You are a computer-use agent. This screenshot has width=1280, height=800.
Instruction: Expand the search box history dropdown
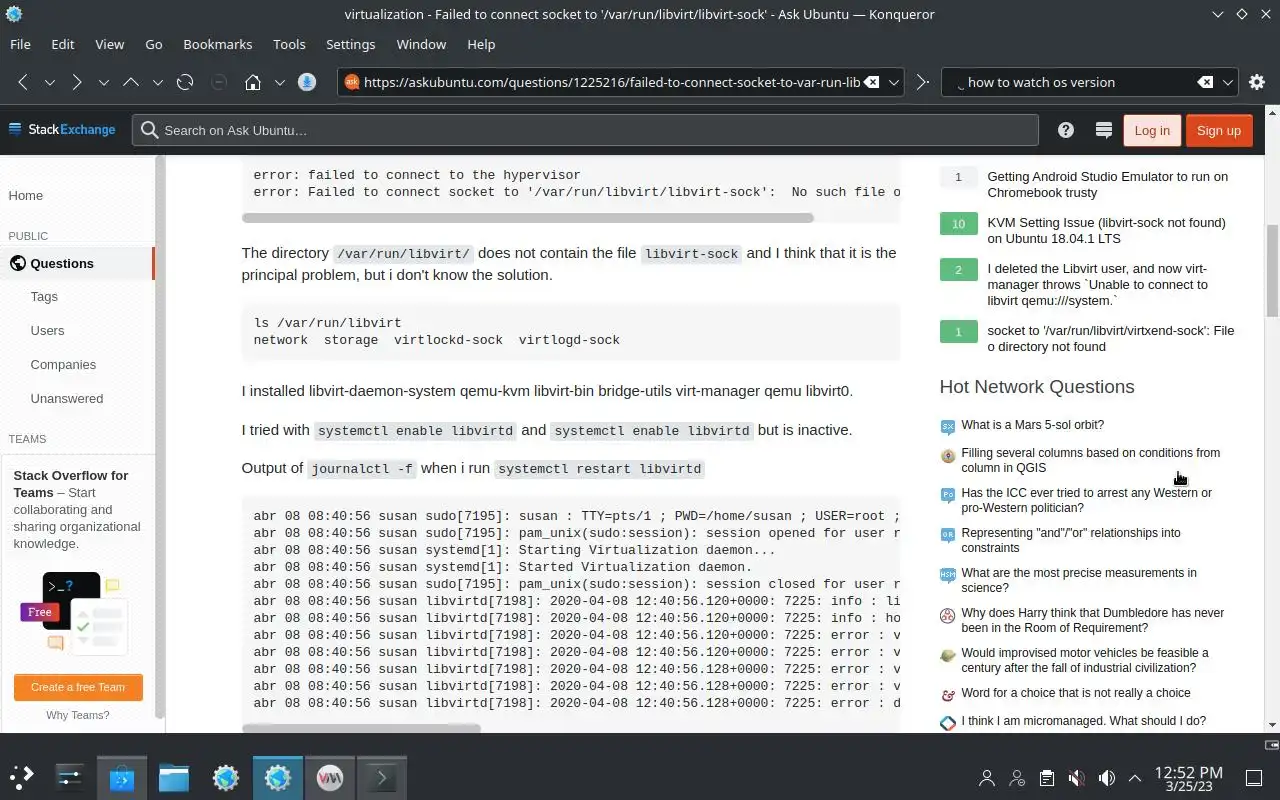pyautogui.click(x=1229, y=82)
